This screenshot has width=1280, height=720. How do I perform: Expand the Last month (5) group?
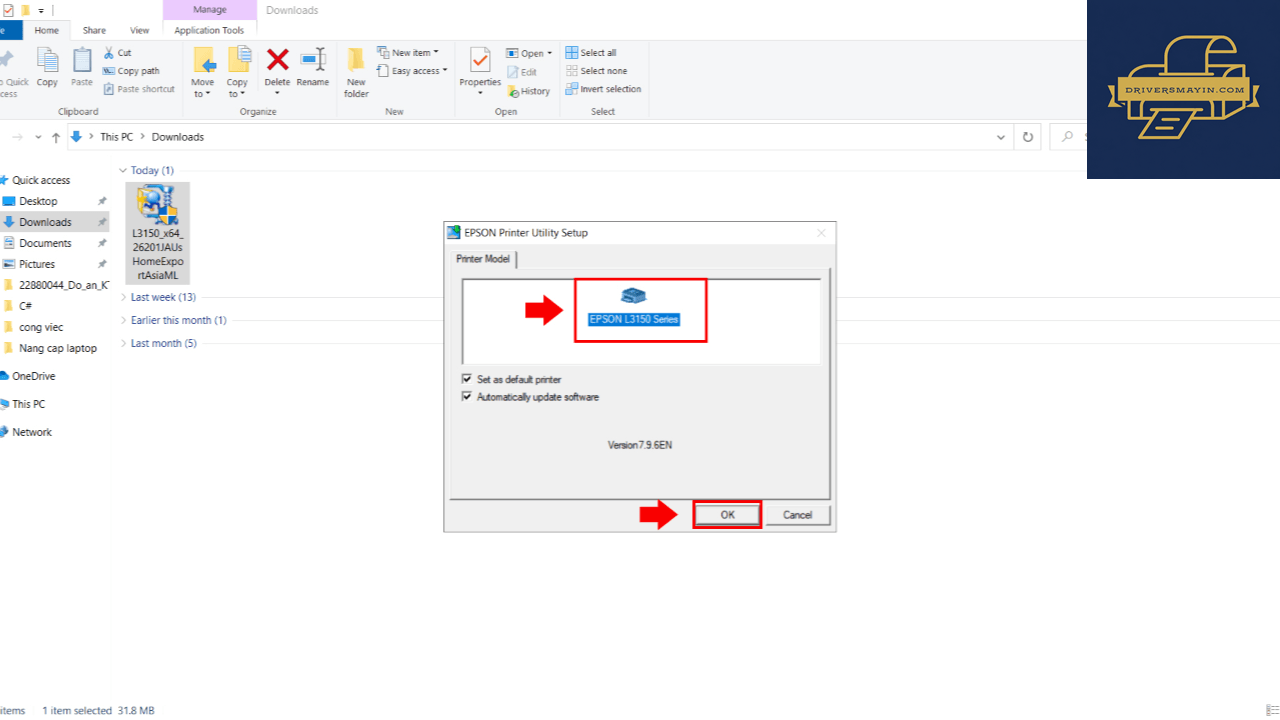coord(123,343)
